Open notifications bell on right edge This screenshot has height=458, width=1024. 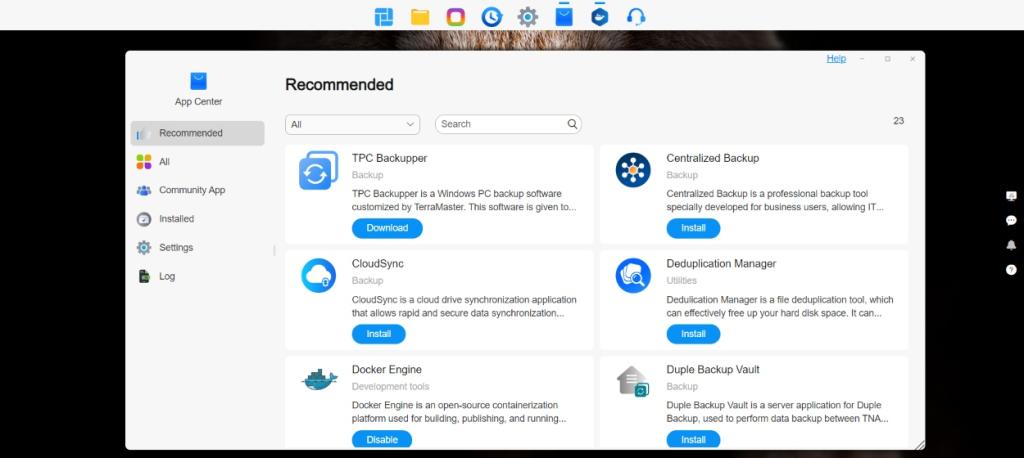point(1011,245)
